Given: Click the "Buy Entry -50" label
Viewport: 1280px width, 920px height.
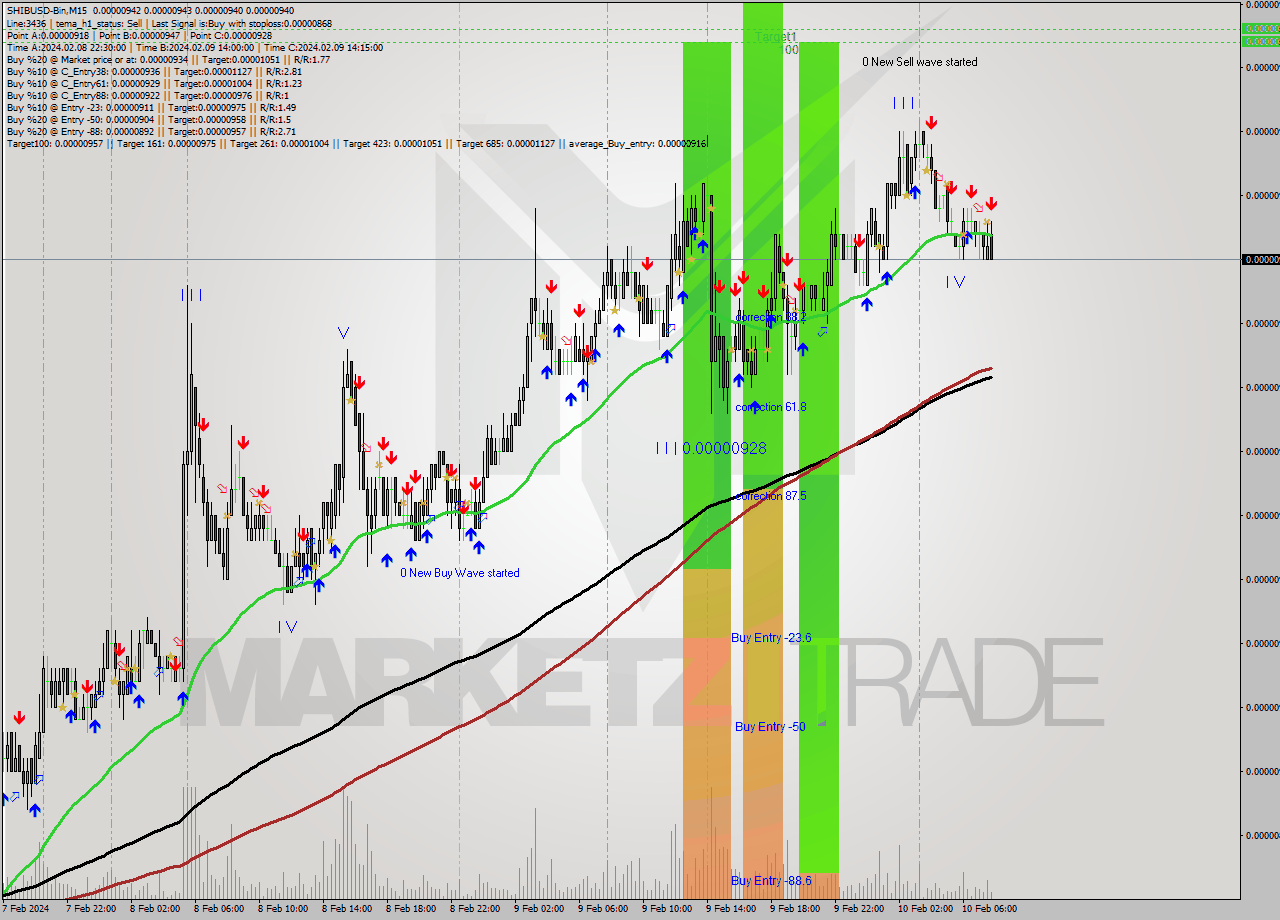Looking at the screenshot, I should tap(770, 727).
